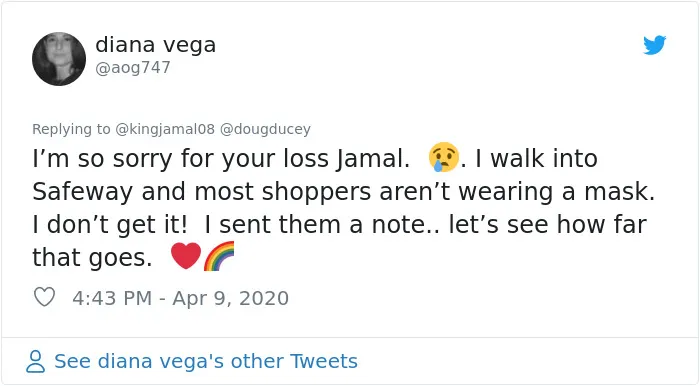
Task: Click "wearing a mask" in the tweet
Action: click(557, 192)
